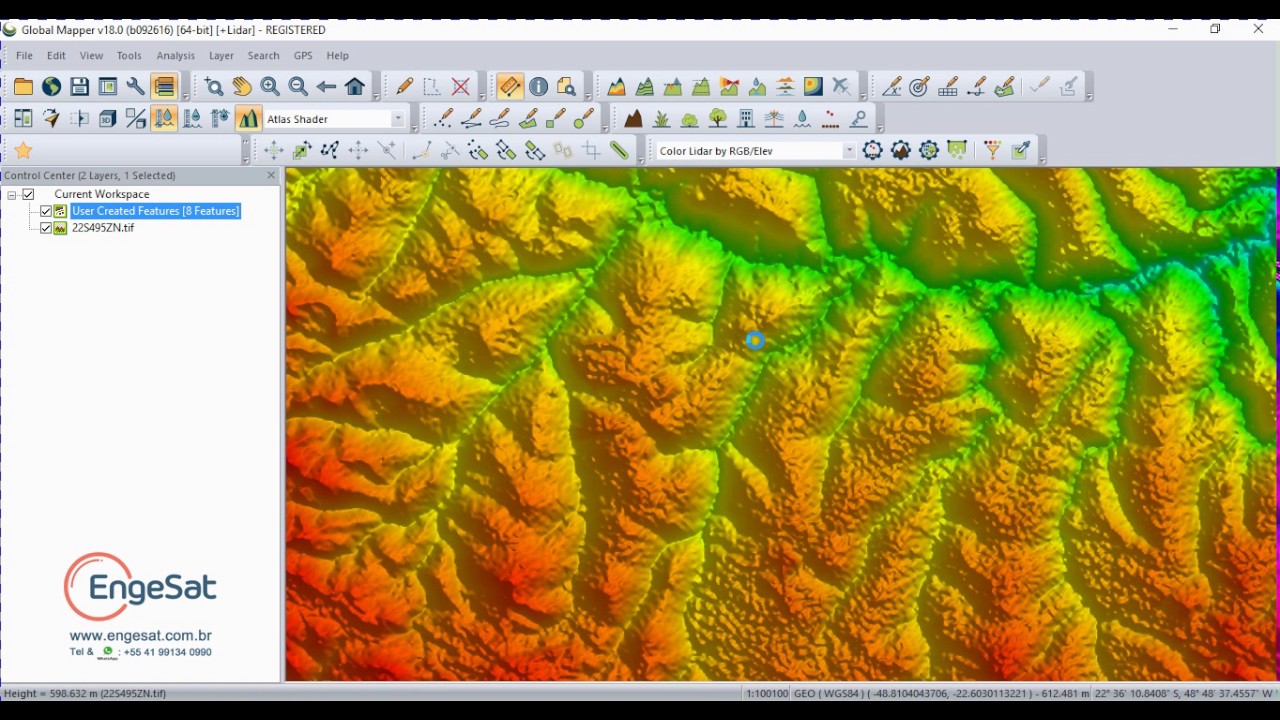Open the Atlas Shader dropdown
Viewport: 1280px width, 720px height.
click(x=397, y=119)
